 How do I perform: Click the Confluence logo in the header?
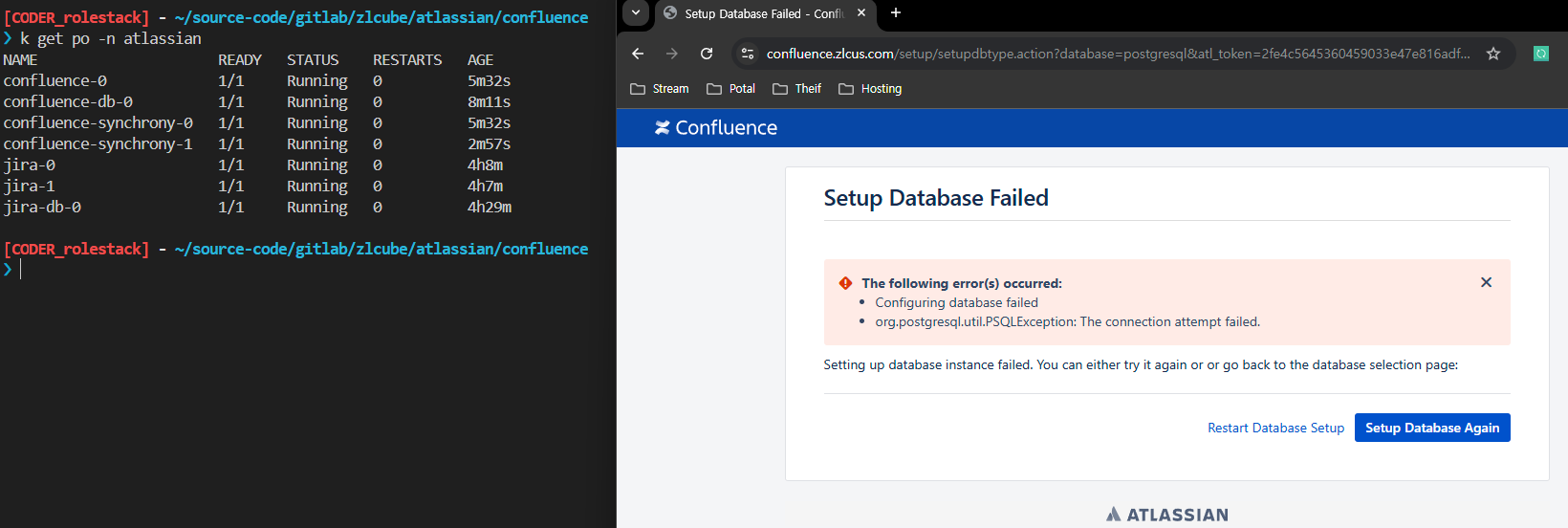[x=715, y=127]
